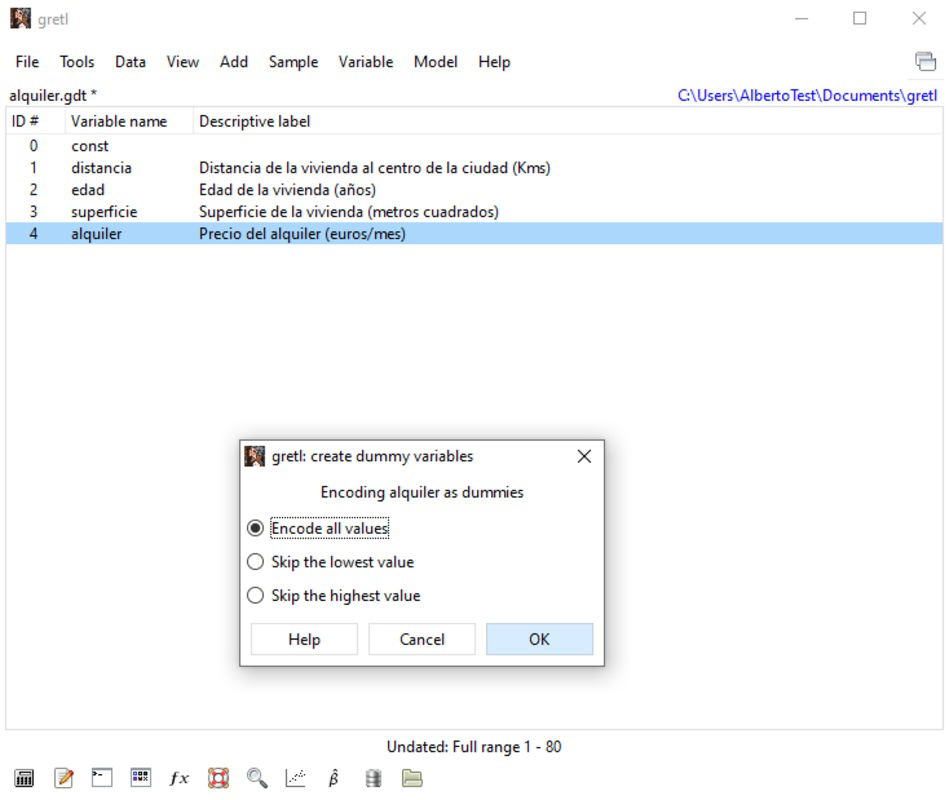Viewport: 949px width, 800px height.
Task: Click the Help button in the dialog
Action: point(304,640)
